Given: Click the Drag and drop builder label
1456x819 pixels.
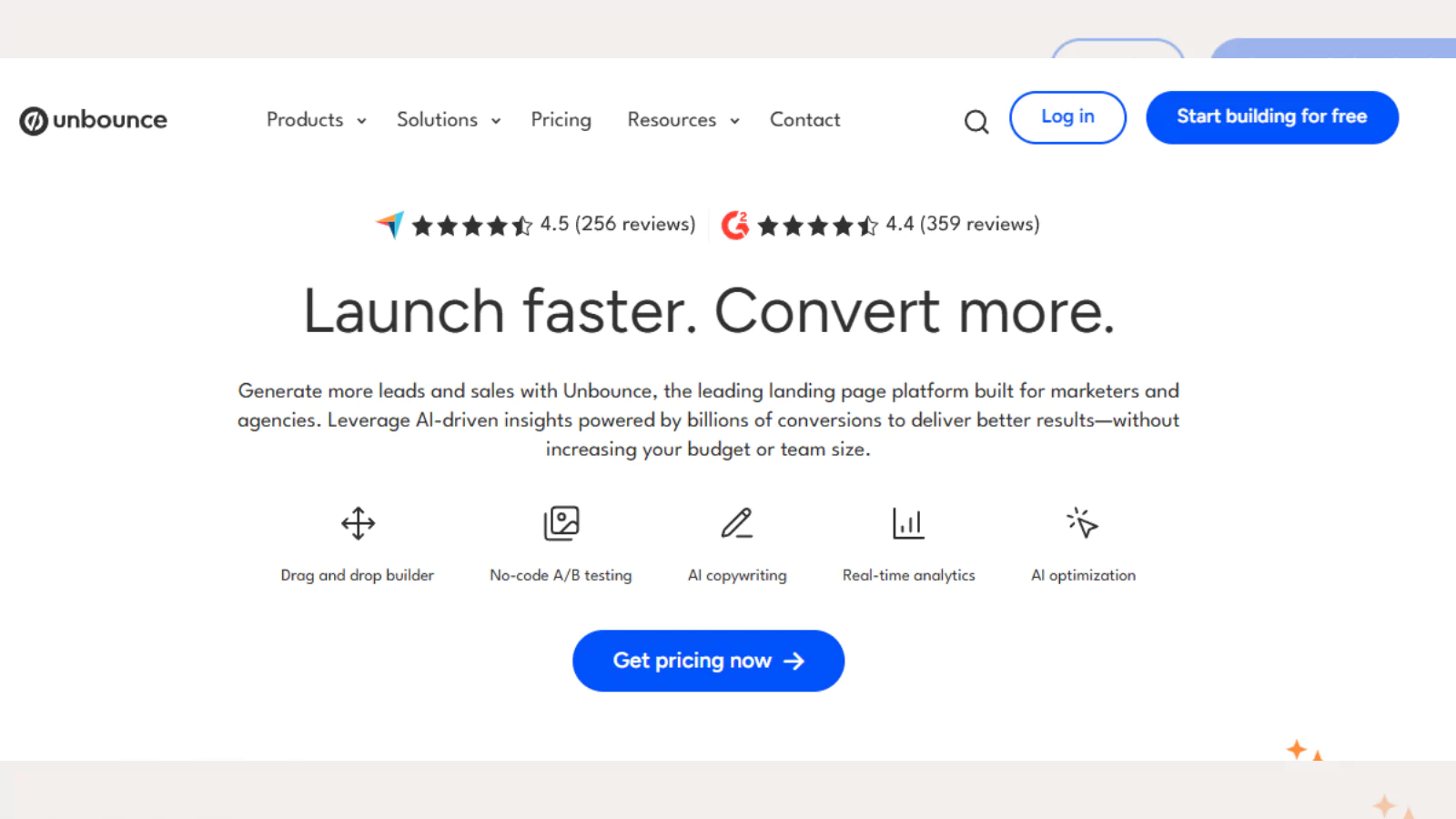Looking at the screenshot, I should click(358, 575).
